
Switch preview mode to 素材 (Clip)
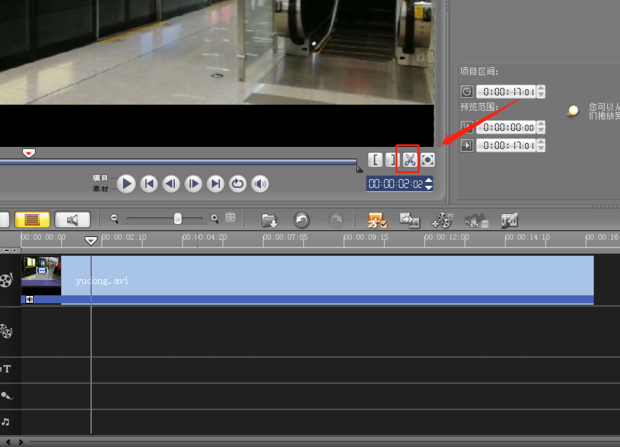click(100, 189)
